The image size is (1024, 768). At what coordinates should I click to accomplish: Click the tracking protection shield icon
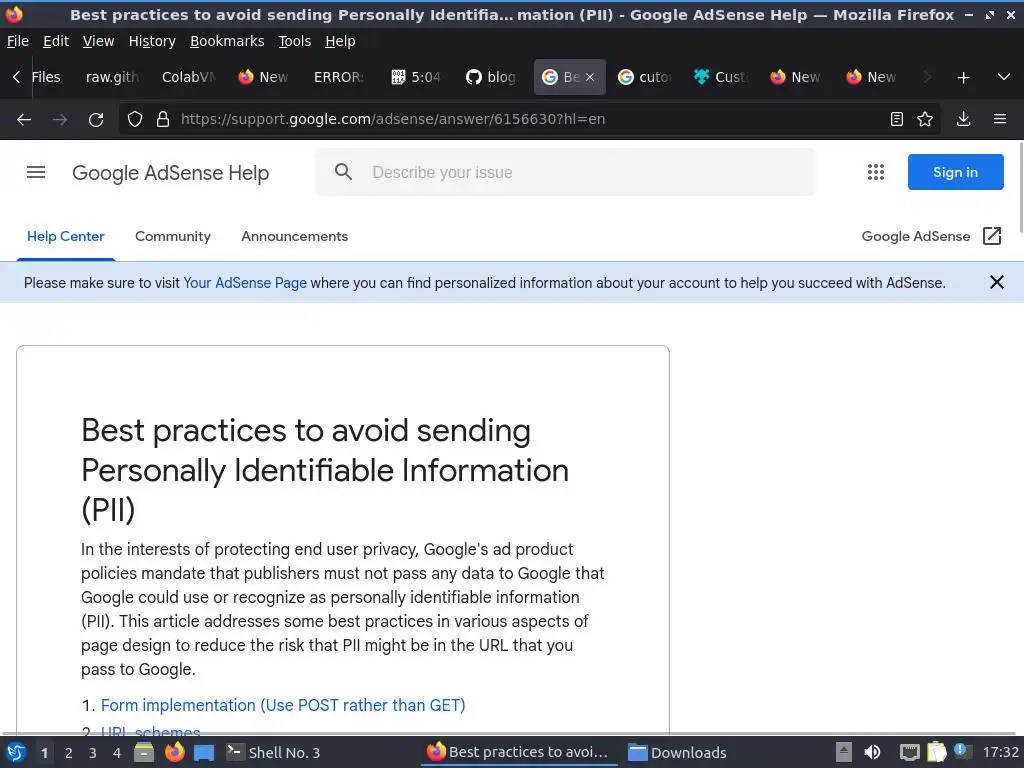pyautogui.click(x=135, y=119)
